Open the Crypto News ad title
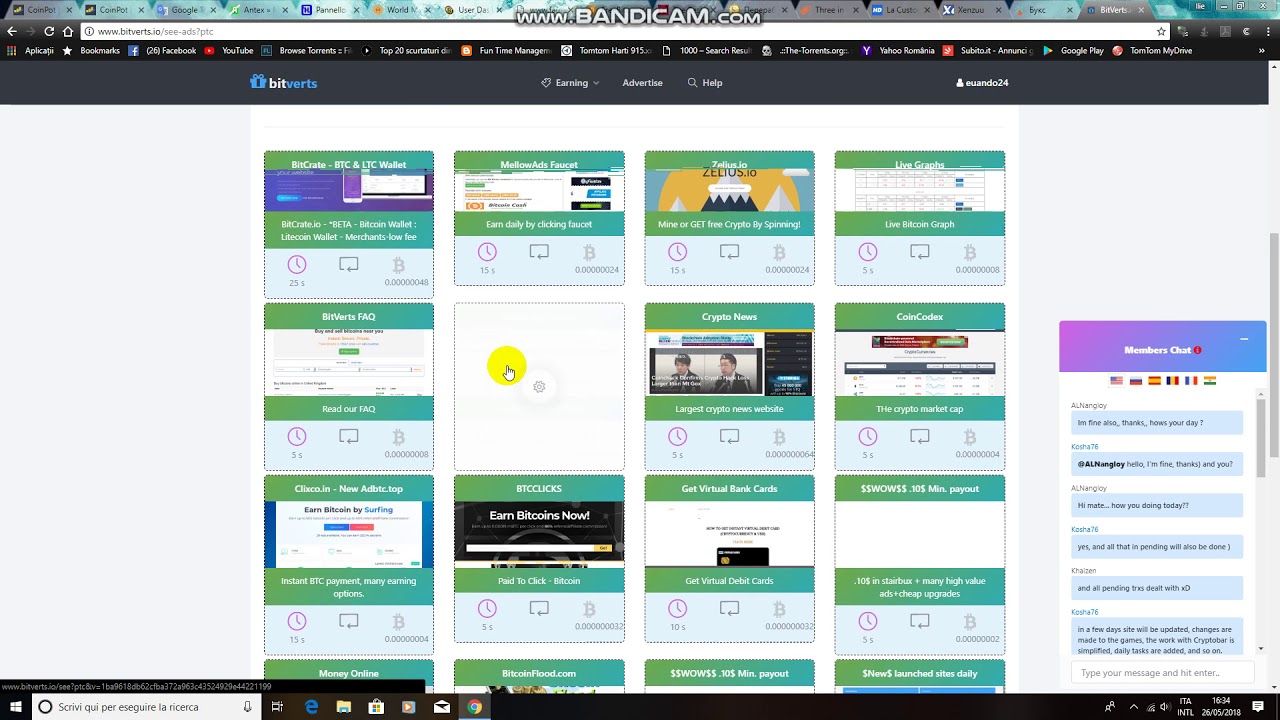Viewport: 1280px width, 720px height. point(730,317)
